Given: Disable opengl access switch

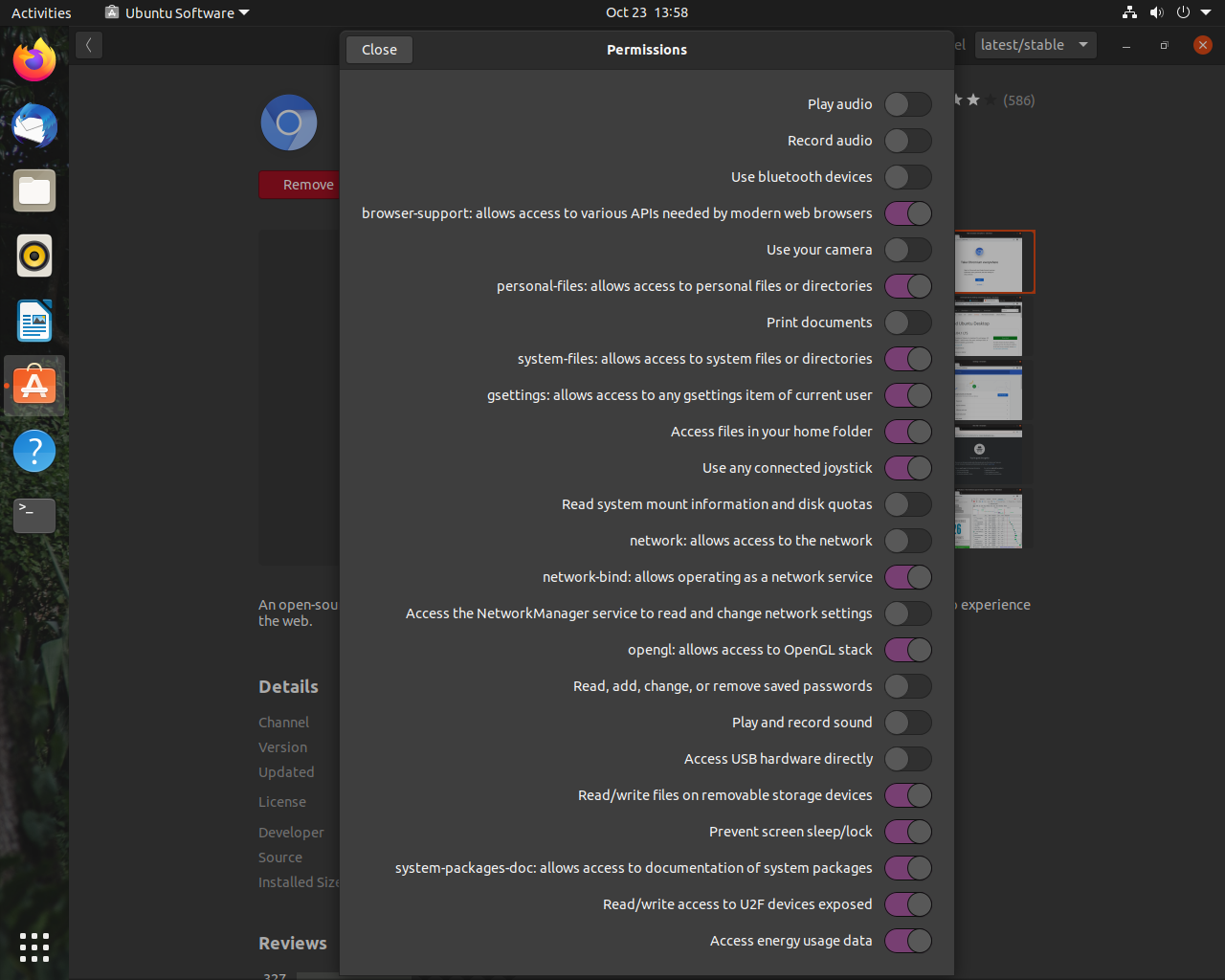Looking at the screenshot, I should click(908, 650).
